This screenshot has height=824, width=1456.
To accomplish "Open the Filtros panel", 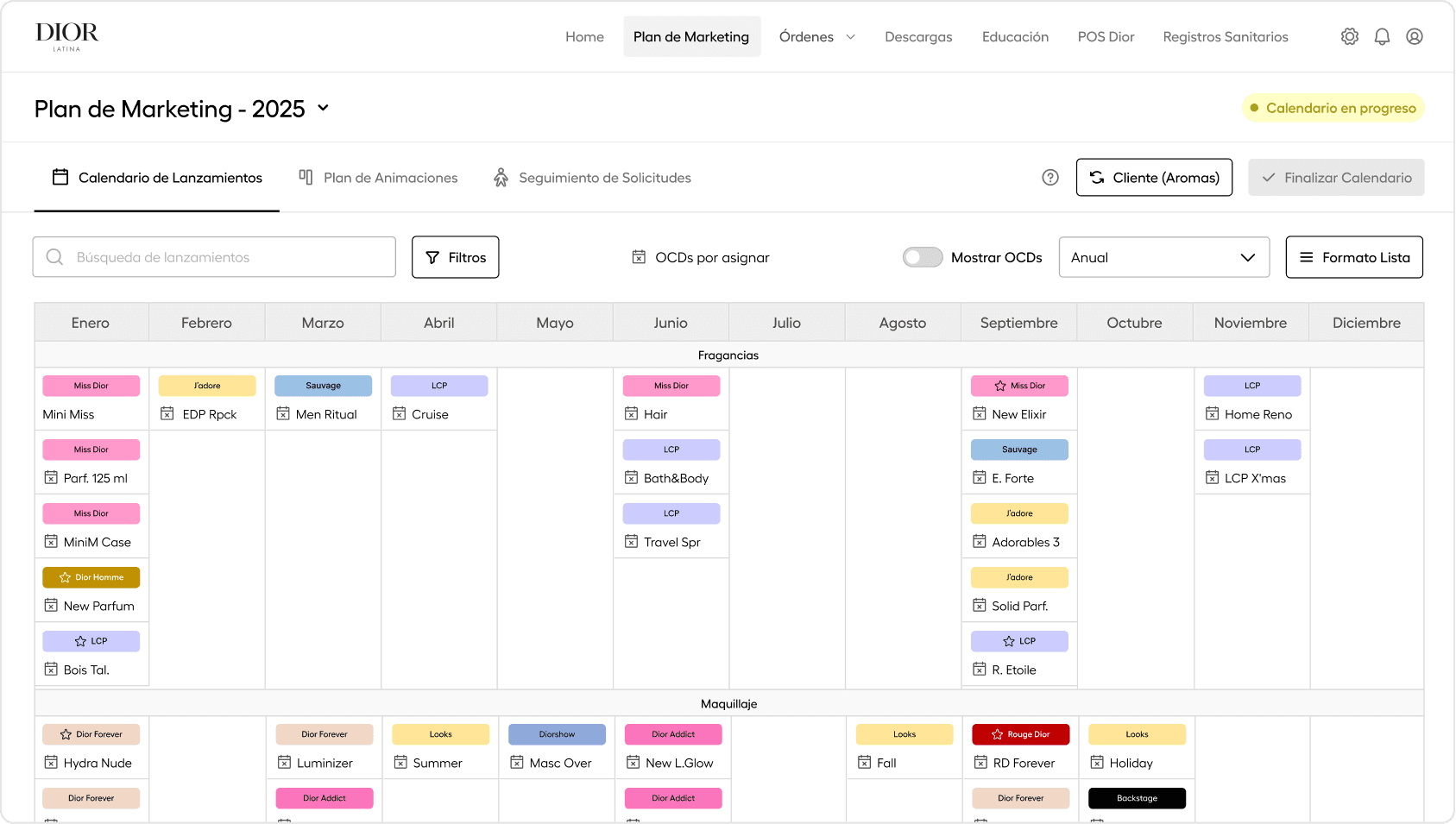I will coord(455,256).
